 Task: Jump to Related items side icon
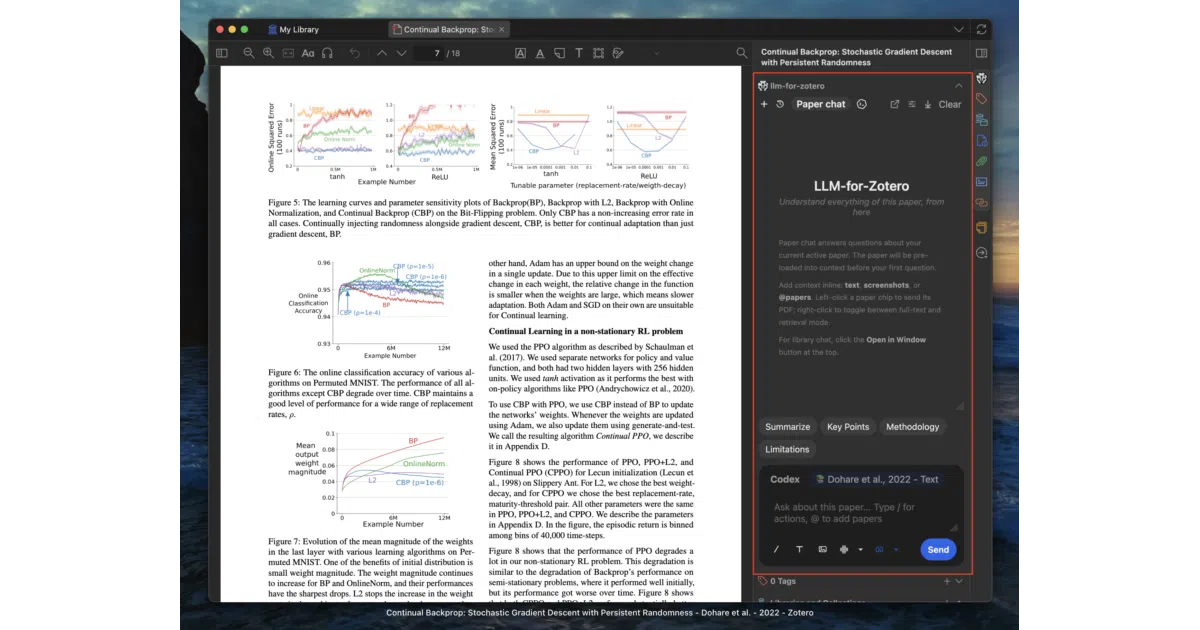[982, 203]
